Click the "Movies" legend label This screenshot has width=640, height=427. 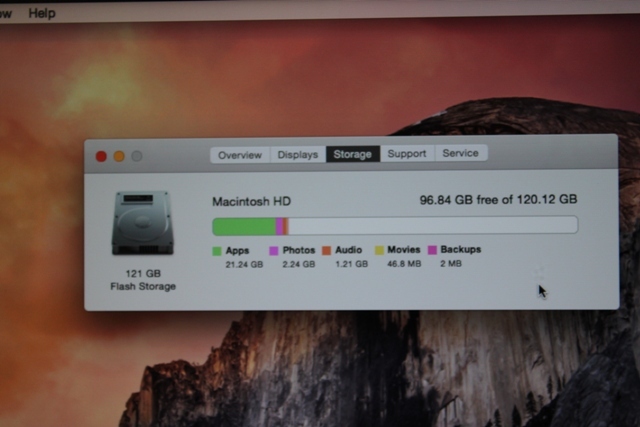pos(404,249)
